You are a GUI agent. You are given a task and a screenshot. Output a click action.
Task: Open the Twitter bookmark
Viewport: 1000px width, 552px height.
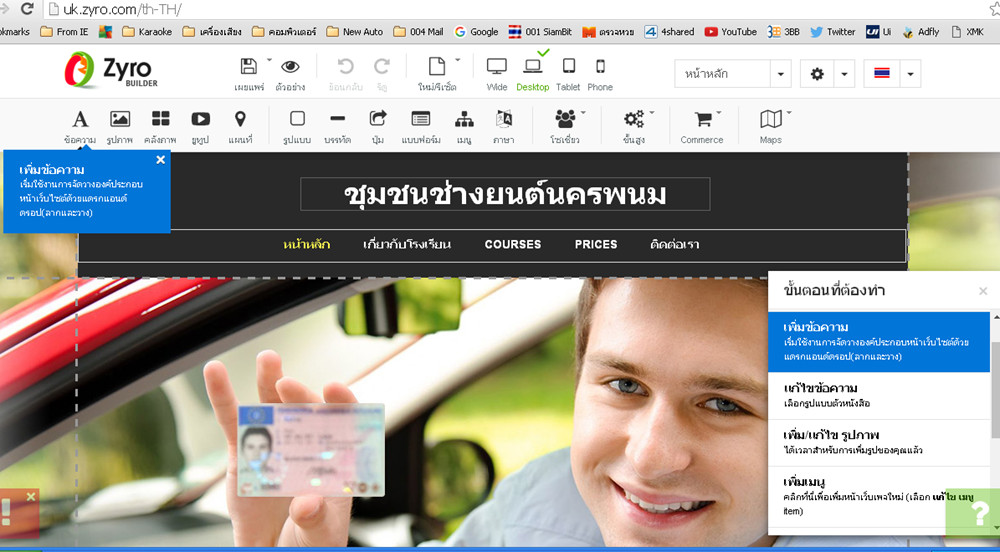pos(832,32)
